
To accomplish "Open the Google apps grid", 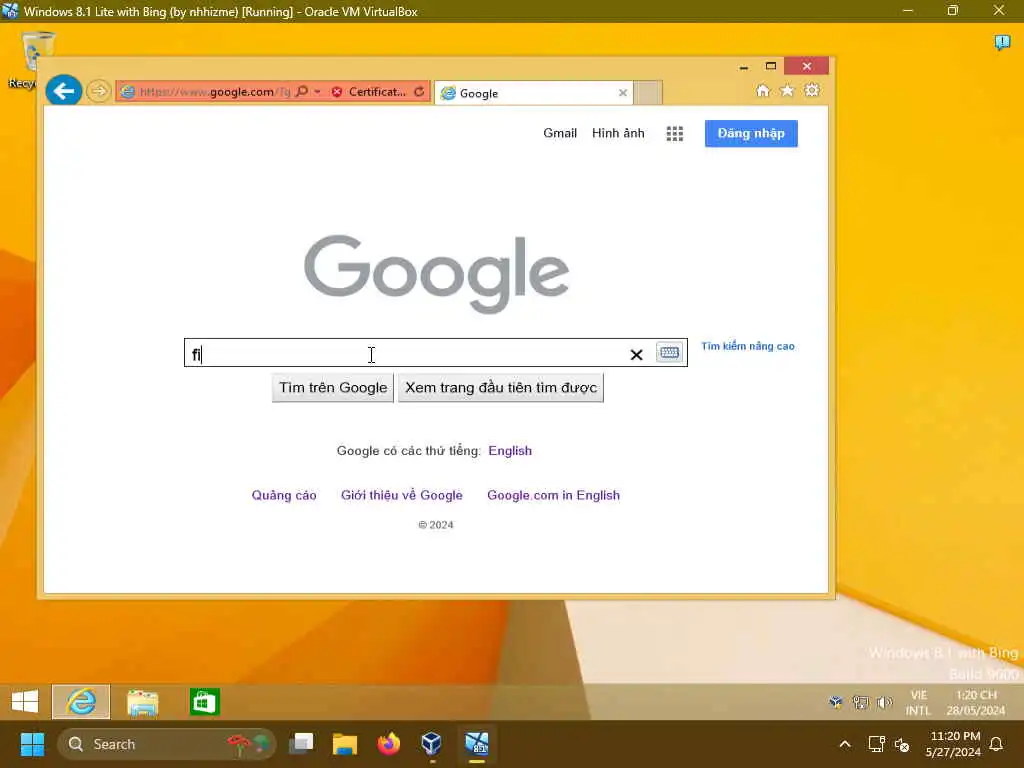I will click(675, 134).
